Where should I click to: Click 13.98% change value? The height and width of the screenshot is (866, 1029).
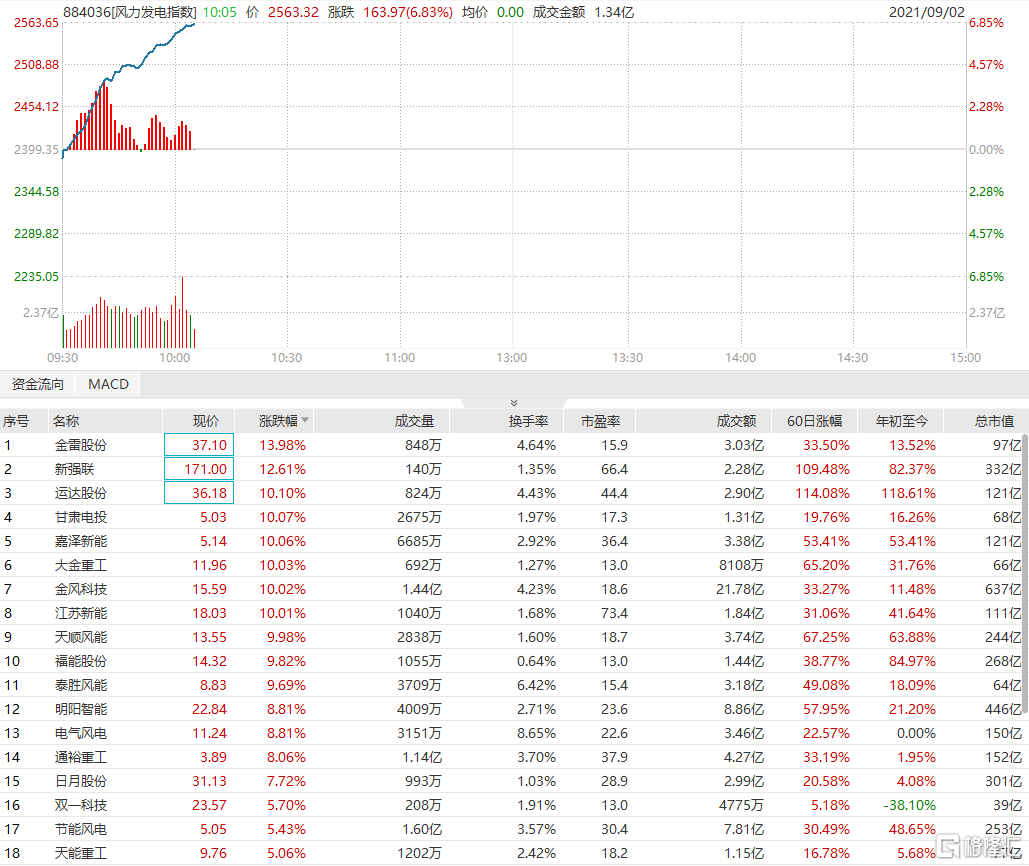(282, 445)
